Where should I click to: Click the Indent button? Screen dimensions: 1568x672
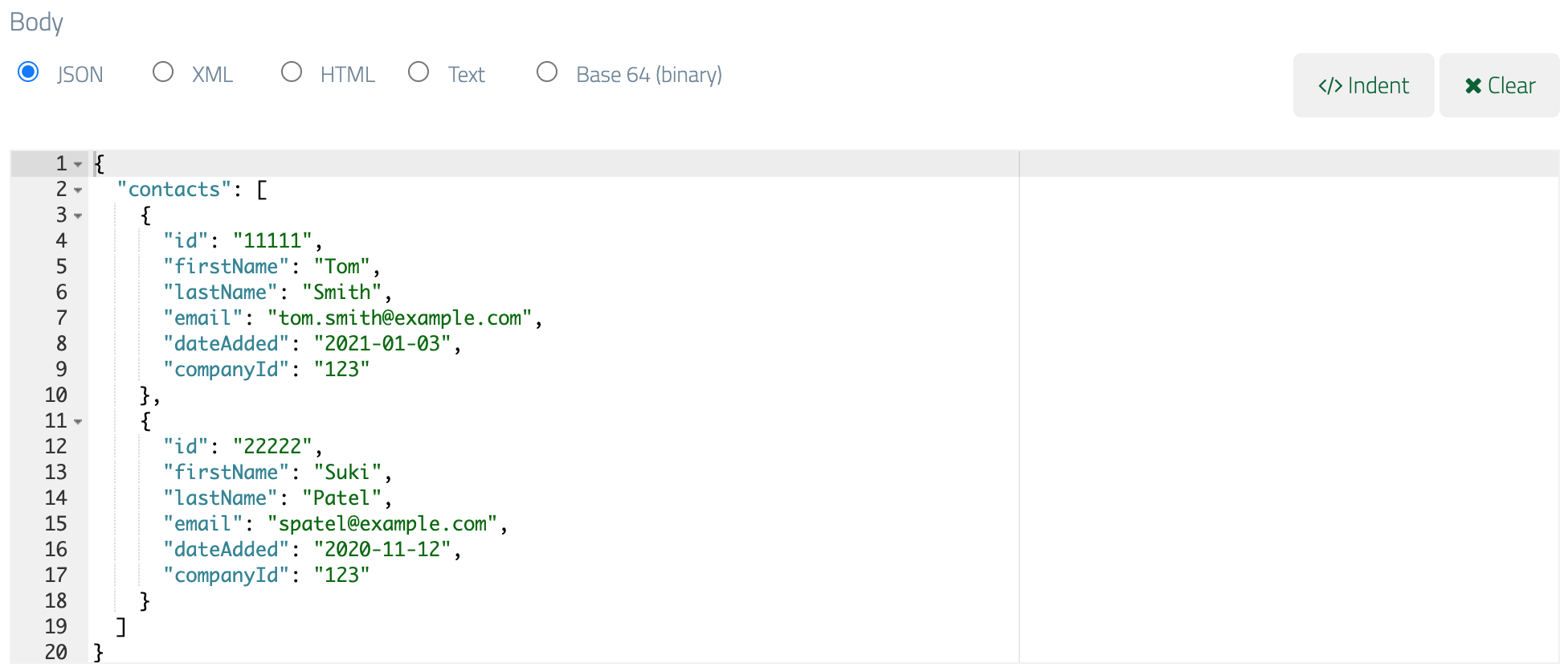click(x=1363, y=85)
